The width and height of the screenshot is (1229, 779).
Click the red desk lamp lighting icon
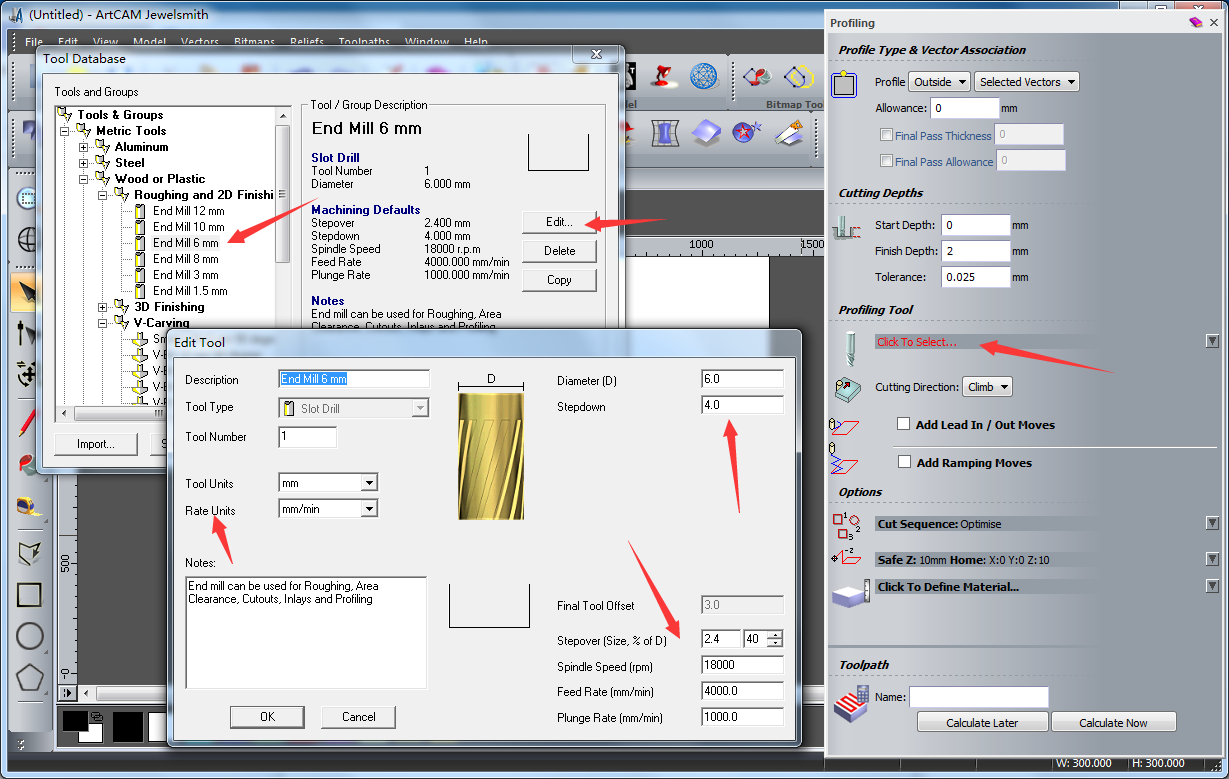(x=661, y=76)
